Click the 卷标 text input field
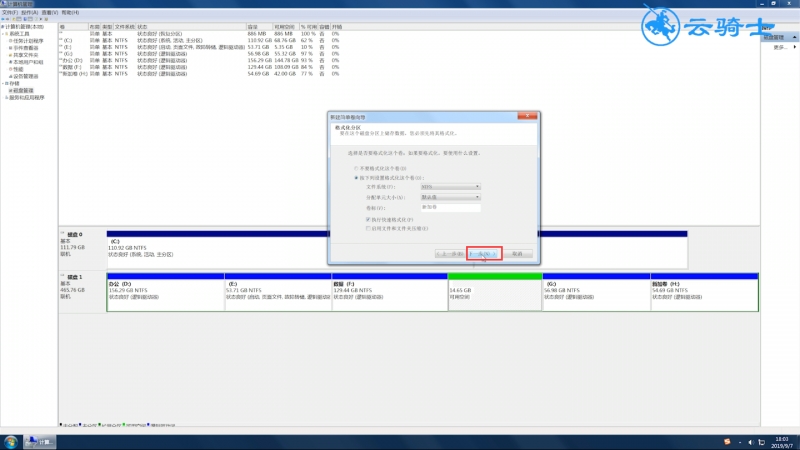 tap(450, 207)
